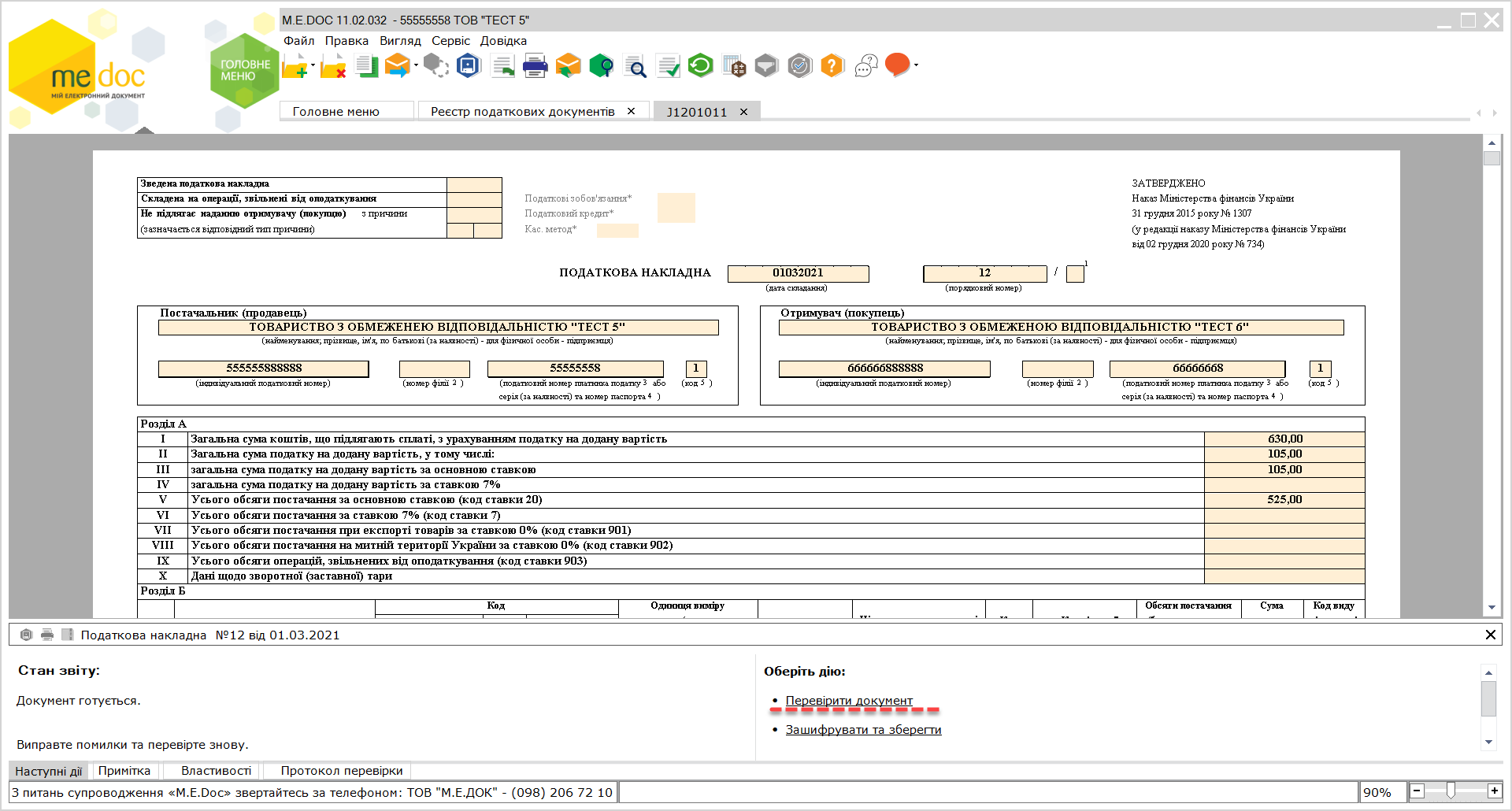Click the save document icon
Image resolution: width=1512 pixels, height=811 pixels.
coord(469,65)
